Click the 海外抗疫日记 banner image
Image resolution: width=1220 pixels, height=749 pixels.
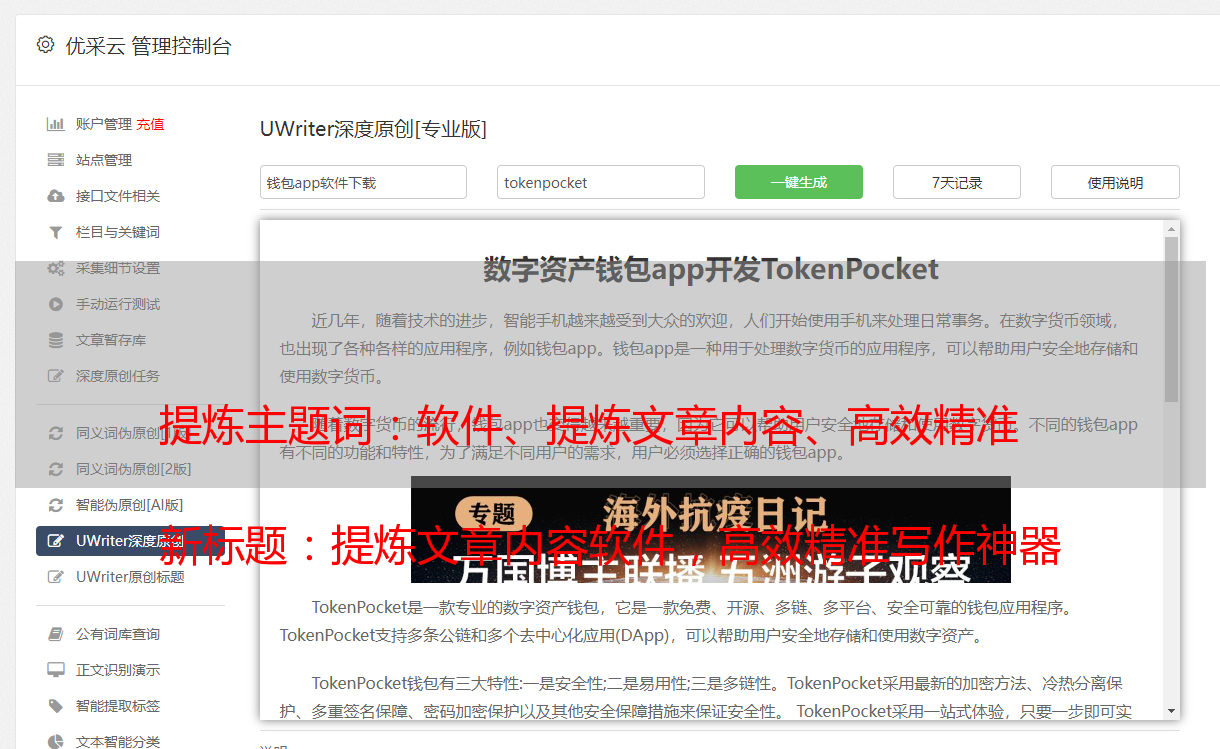711,529
